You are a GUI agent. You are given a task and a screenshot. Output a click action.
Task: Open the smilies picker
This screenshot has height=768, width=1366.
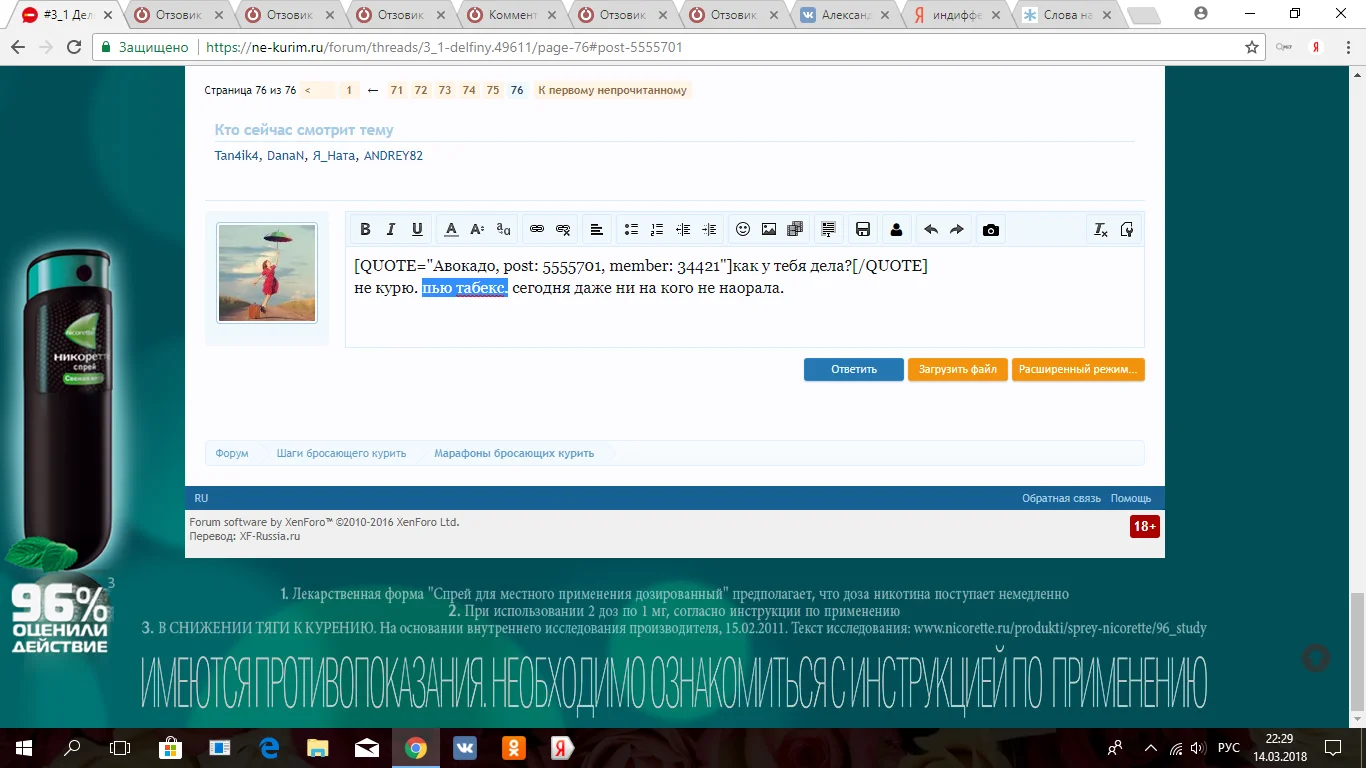743,229
